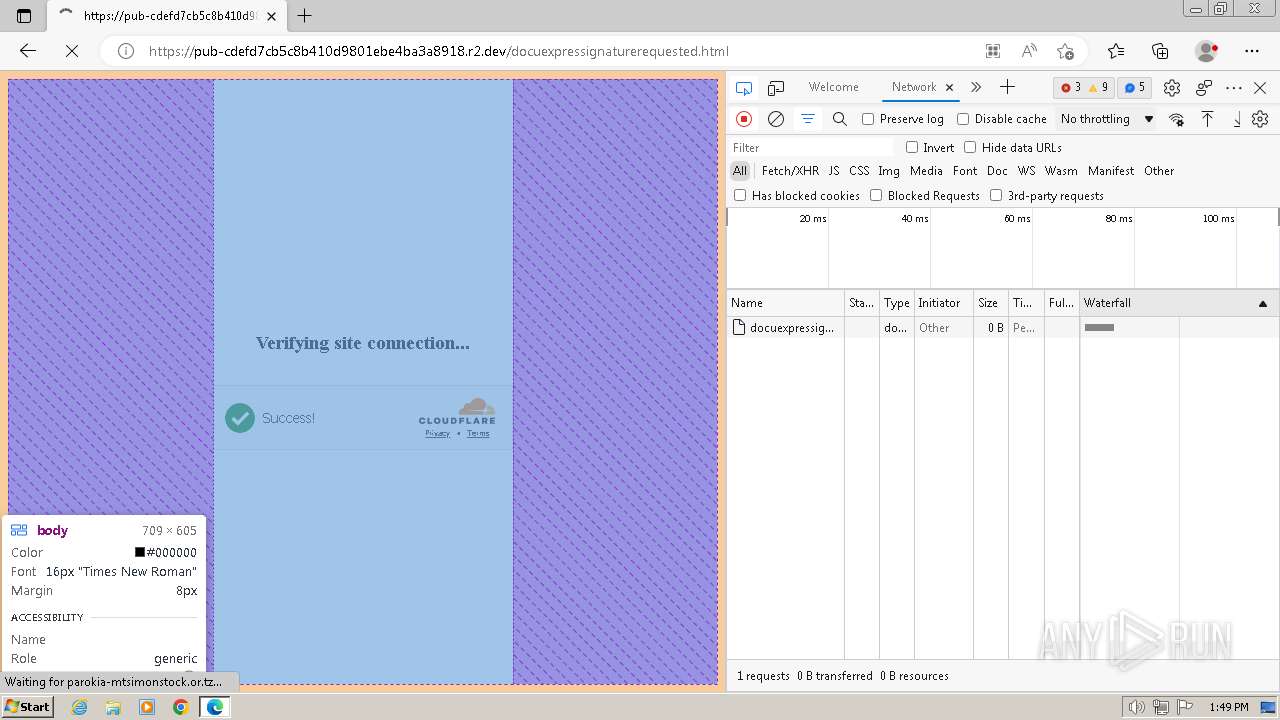The image size is (1280, 720).
Task: Enable the Disable cache checkbox
Action: coord(963,119)
